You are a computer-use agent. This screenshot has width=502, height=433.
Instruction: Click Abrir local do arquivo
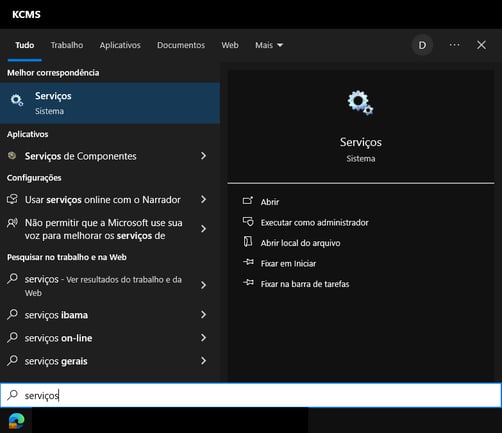300,243
